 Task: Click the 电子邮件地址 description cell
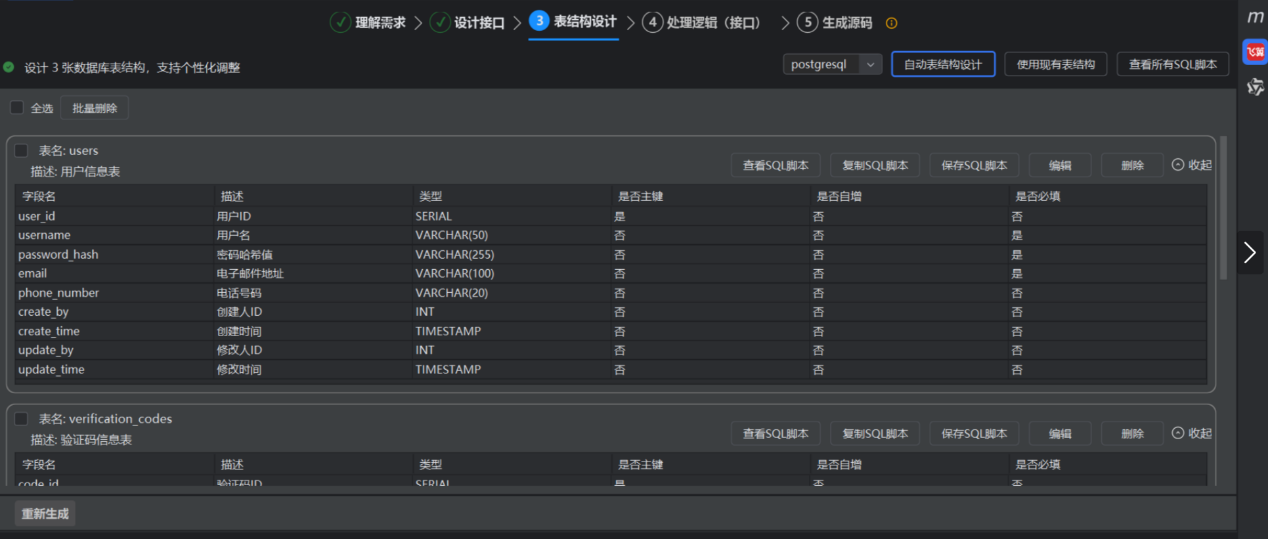tap(312, 273)
